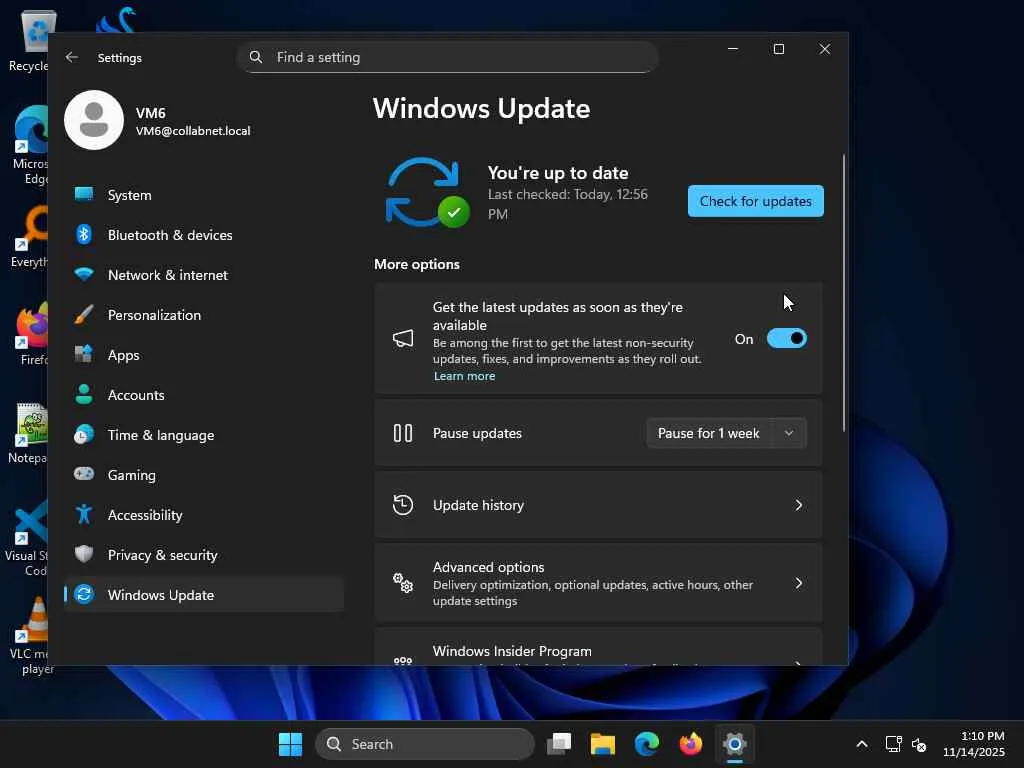1024x768 pixels.
Task: Click the Network & internet Wi-Fi icon
Action: pos(84,274)
